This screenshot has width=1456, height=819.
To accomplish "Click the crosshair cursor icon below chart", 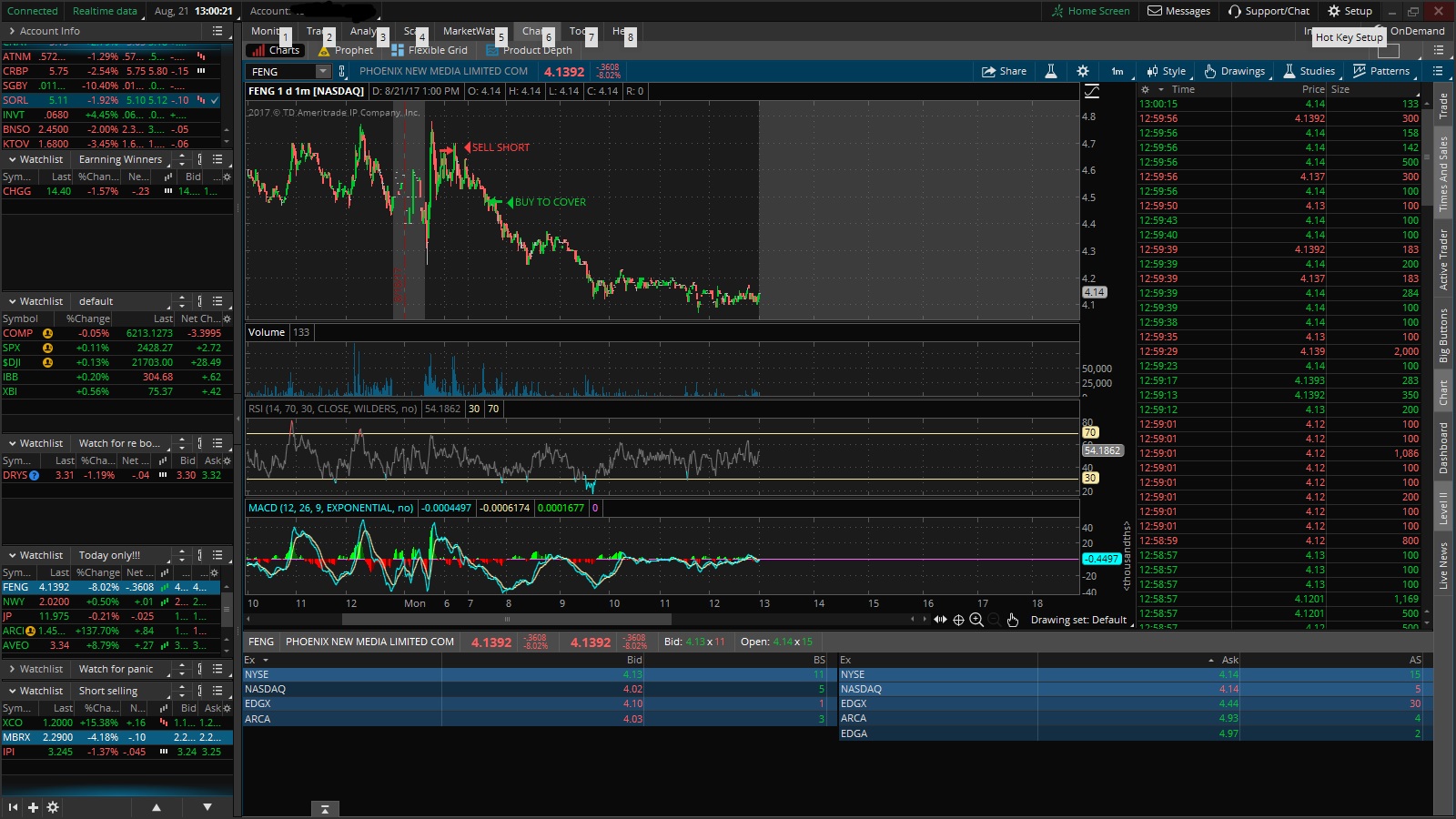I will click(958, 620).
